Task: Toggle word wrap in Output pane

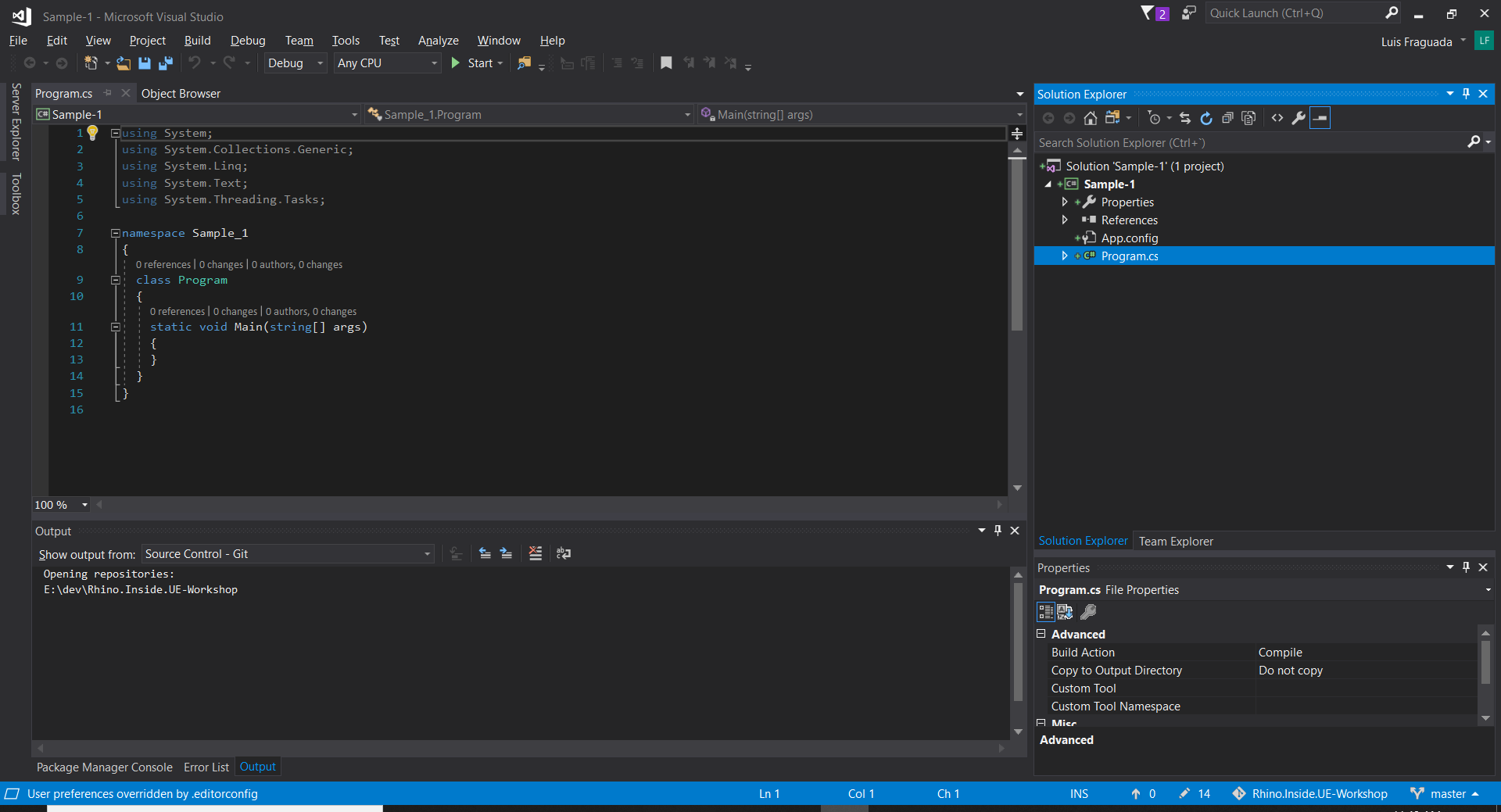Action: click(564, 553)
